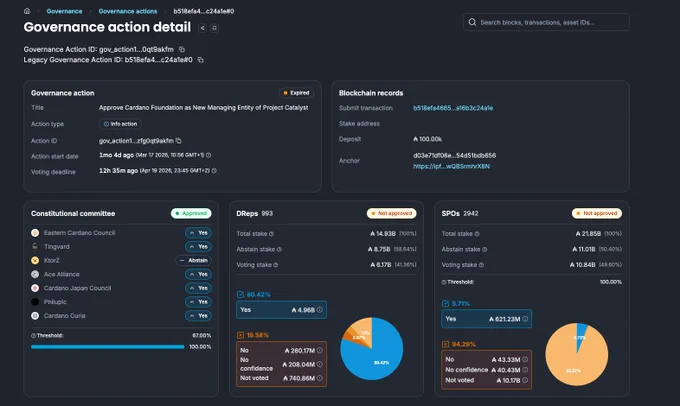680x406 pixels.
Task: Show info for DReps Yes amount 4.96B
Action: tap(320, 310)
